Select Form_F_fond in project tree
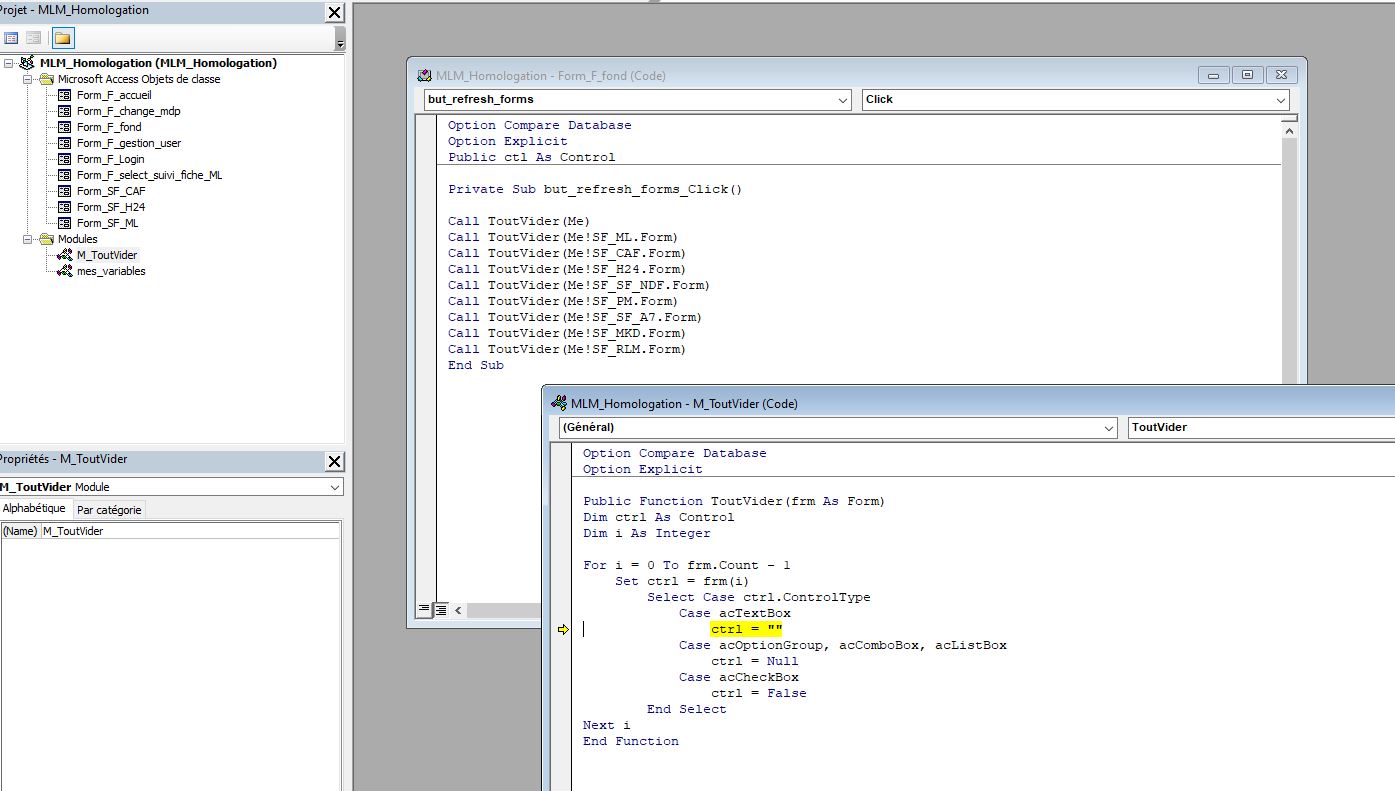The image size is (1395, 791). tap(109, 127)
